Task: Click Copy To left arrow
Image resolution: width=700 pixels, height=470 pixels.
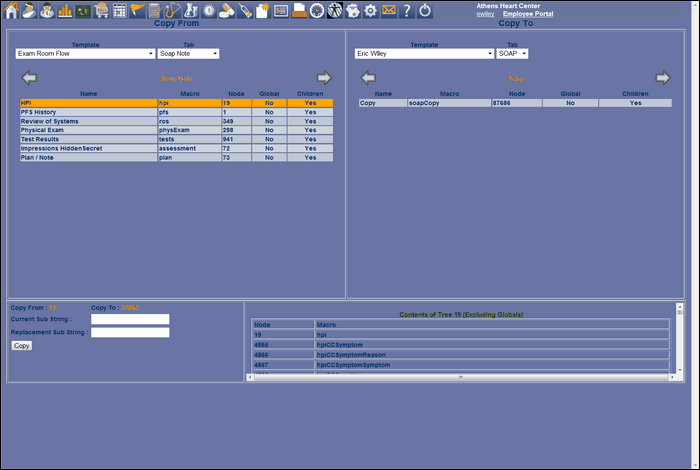Action: tap(368, 78)
